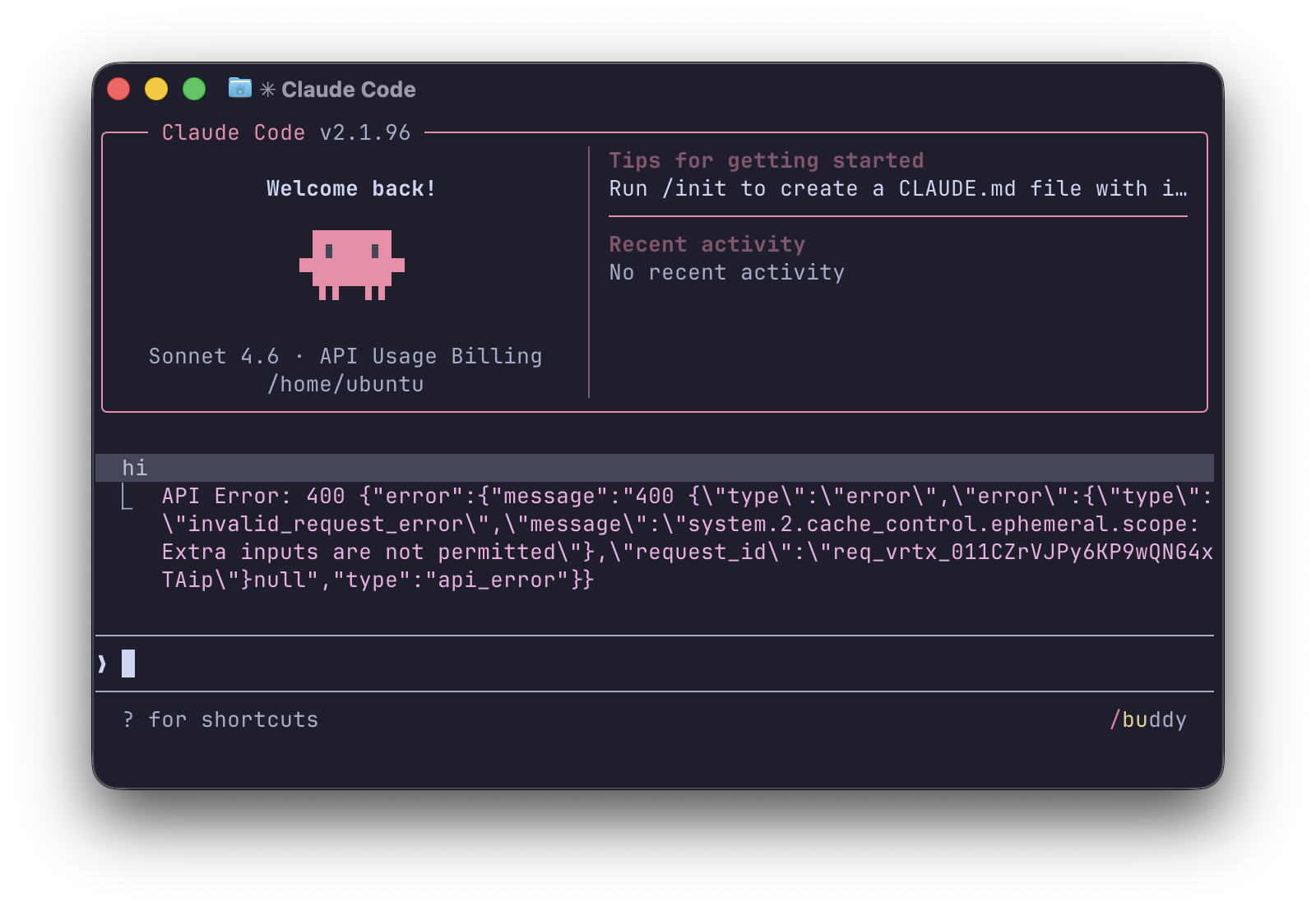Click the "Tips for getting started" heading

[x=766, y=160]
